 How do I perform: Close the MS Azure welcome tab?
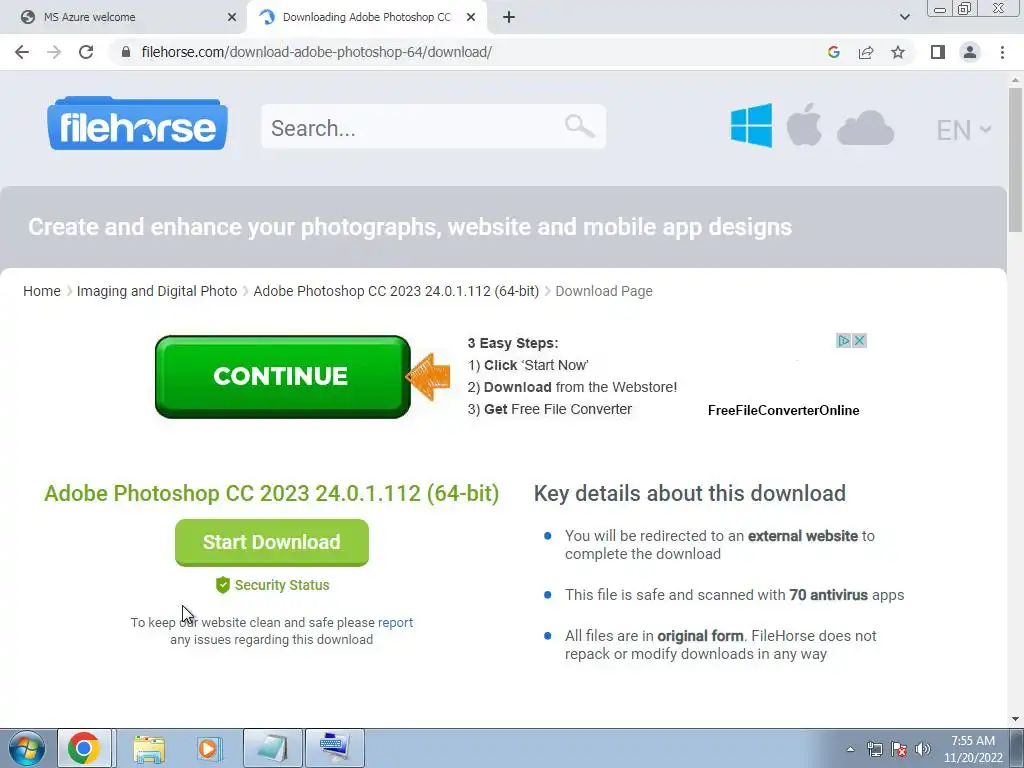pyautogui.click(x=232, y=17)
